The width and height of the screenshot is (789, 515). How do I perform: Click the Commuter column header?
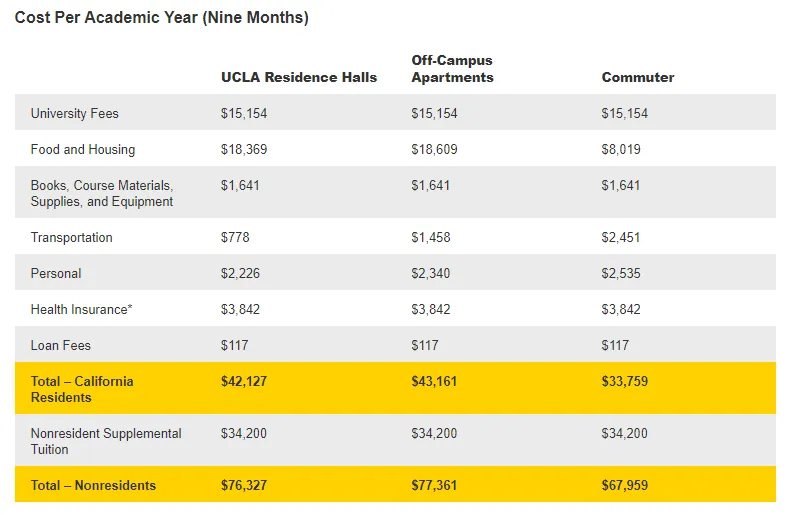pyautogui.click(x=637, y=77)
